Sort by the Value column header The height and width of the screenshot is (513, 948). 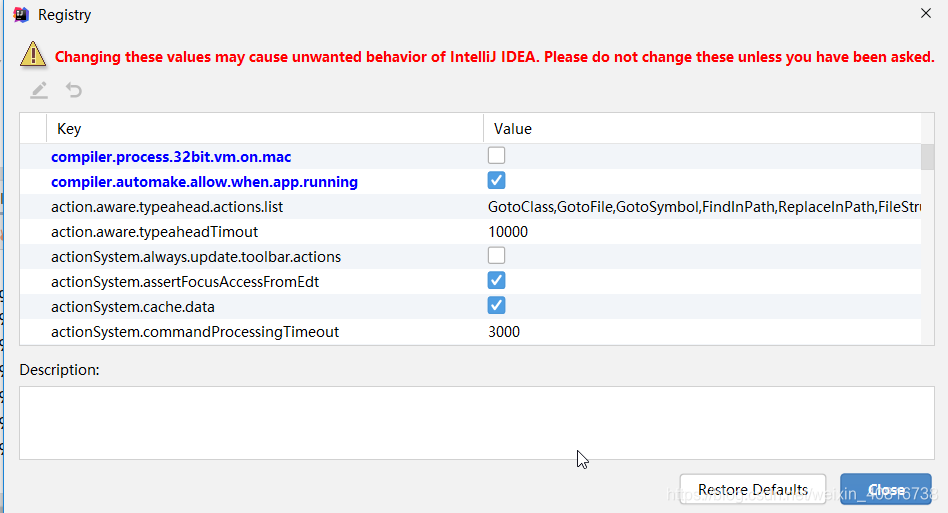[702, 129]
